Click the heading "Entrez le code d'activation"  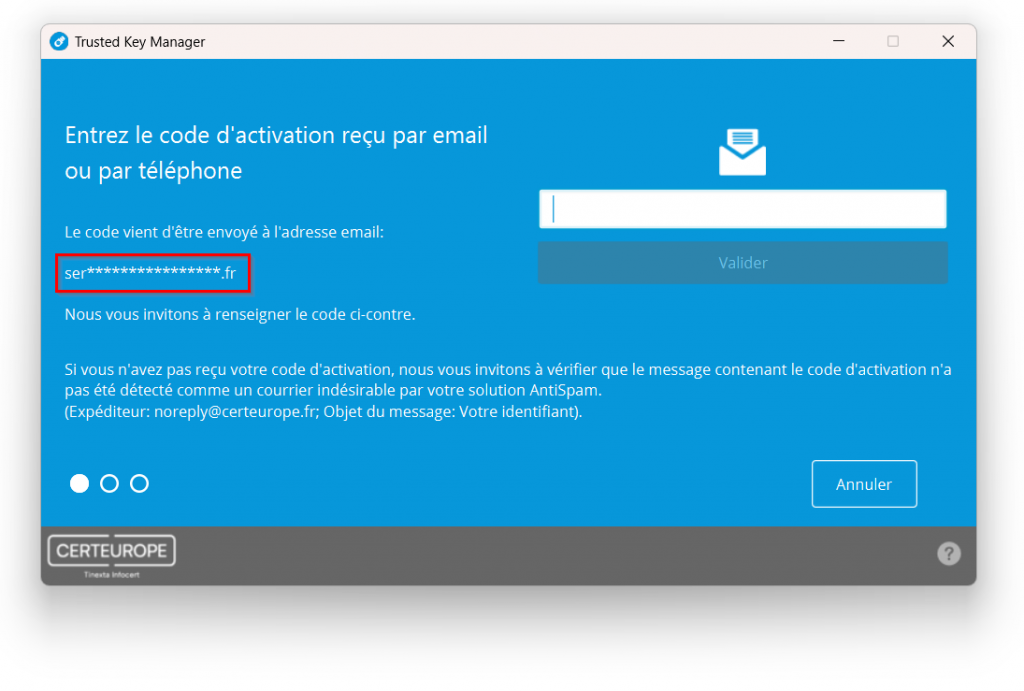[x=276, y=136]
